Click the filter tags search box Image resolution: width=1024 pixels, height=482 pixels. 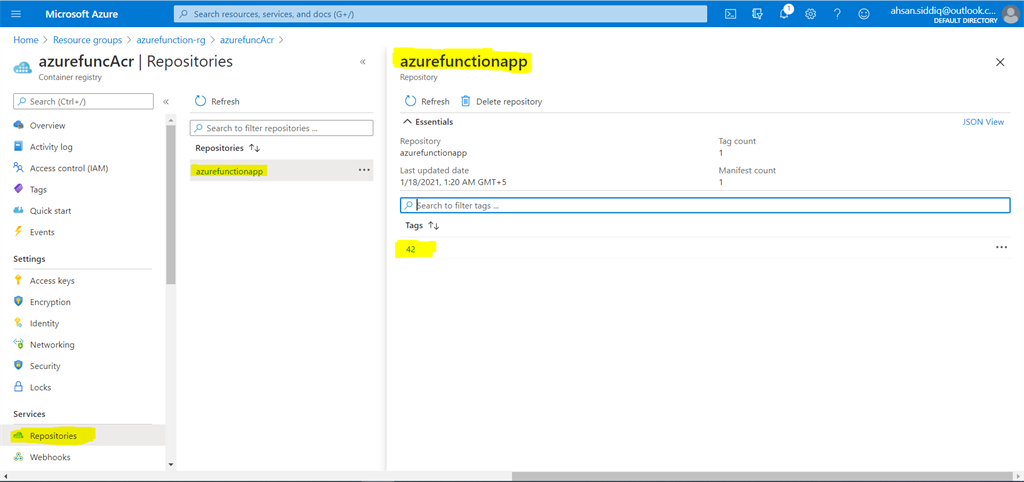click(x=705, y=205)
